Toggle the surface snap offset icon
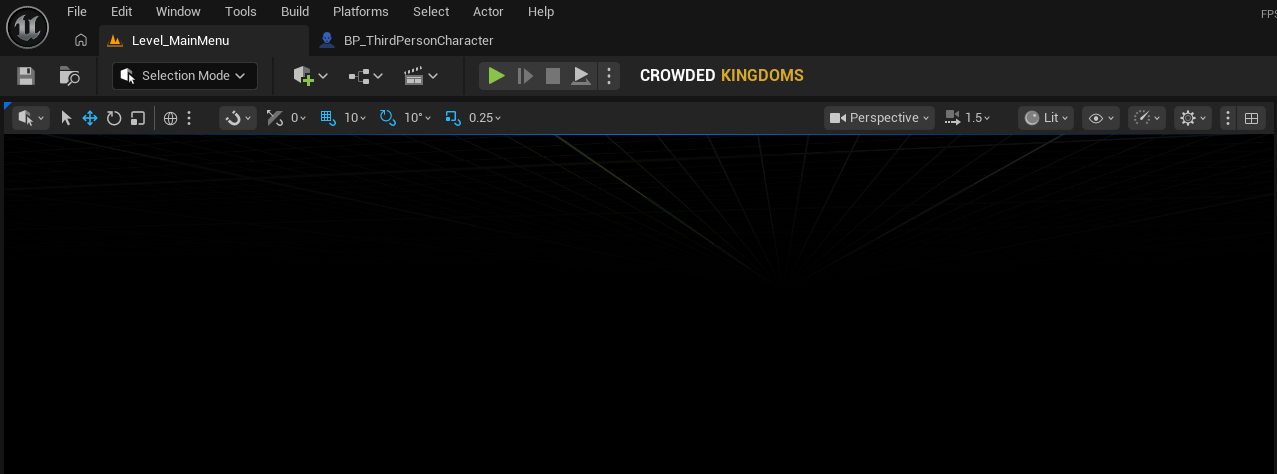Image resolution: width=1277 pixels, height=474 pixels. click(x=275, y=118)
